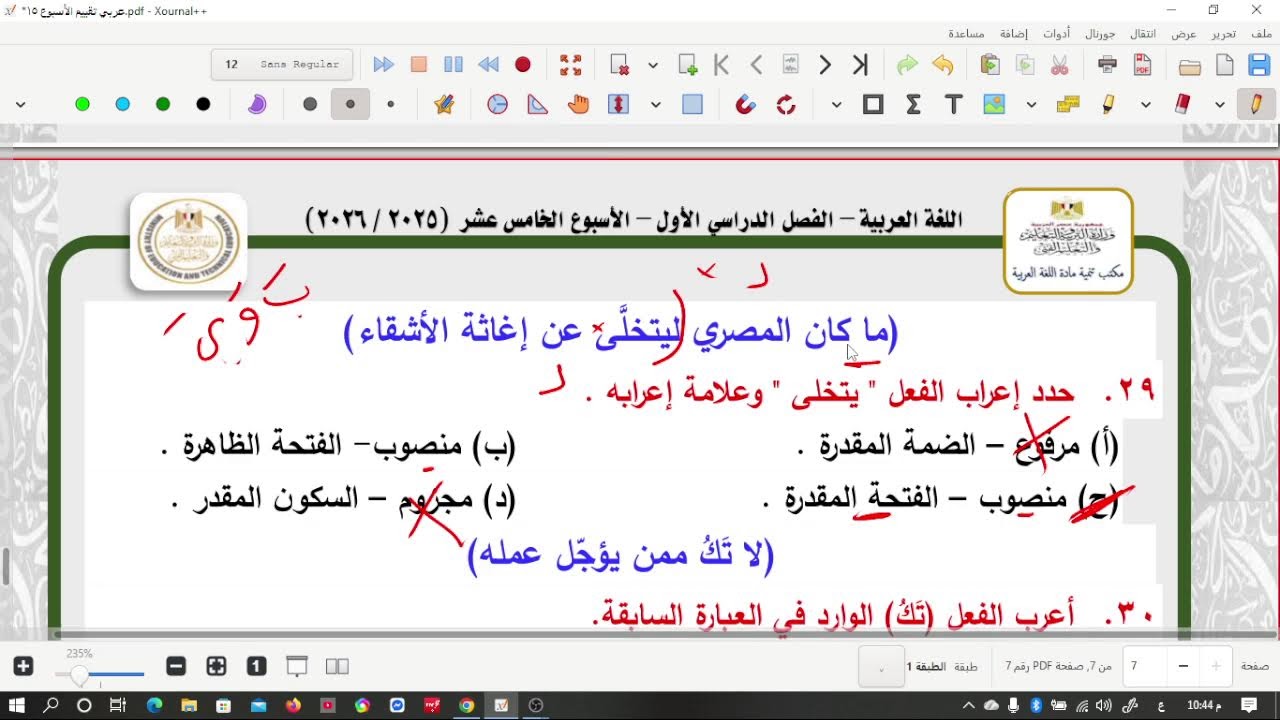Select the rectangle region selection tool
The image size is (1280, 720).
click(x=692, y=104)
